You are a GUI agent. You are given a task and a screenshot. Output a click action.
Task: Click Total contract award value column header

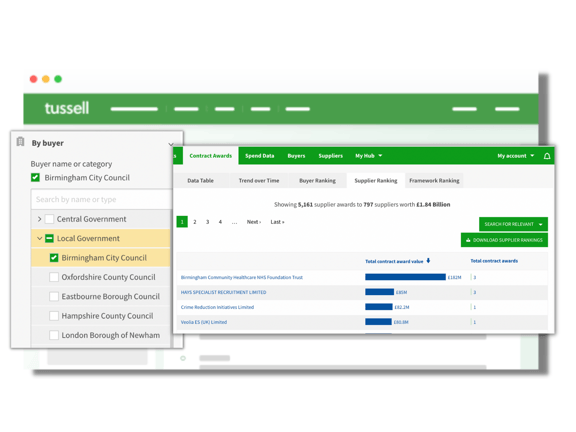394,261
